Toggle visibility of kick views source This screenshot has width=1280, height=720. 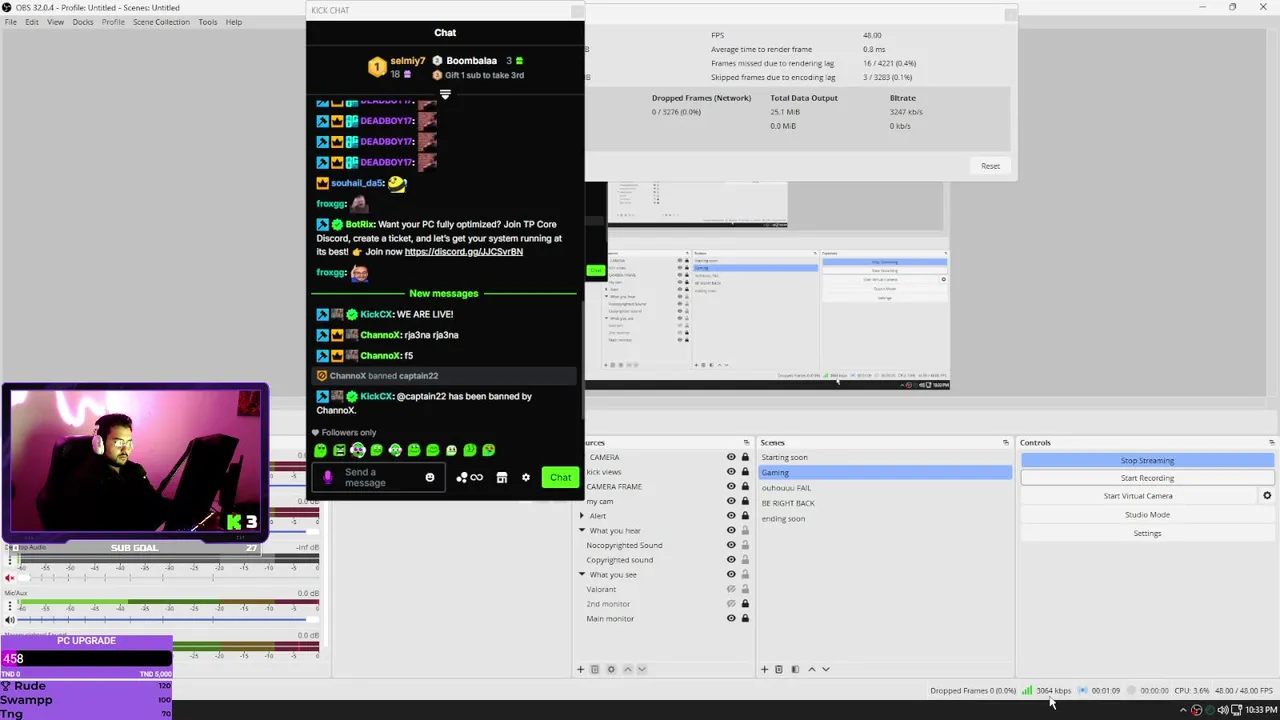[731, 472]
